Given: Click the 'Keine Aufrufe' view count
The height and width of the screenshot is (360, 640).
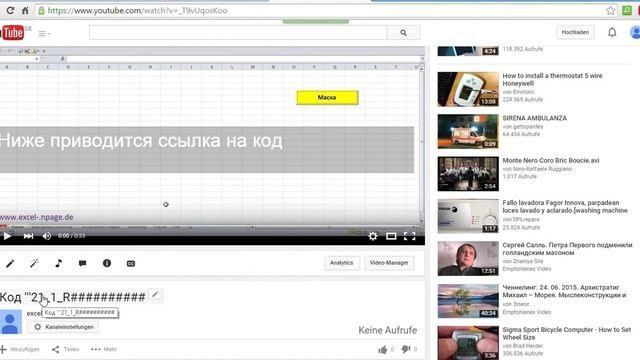Looking at the screenshot, I should (388, 330).
